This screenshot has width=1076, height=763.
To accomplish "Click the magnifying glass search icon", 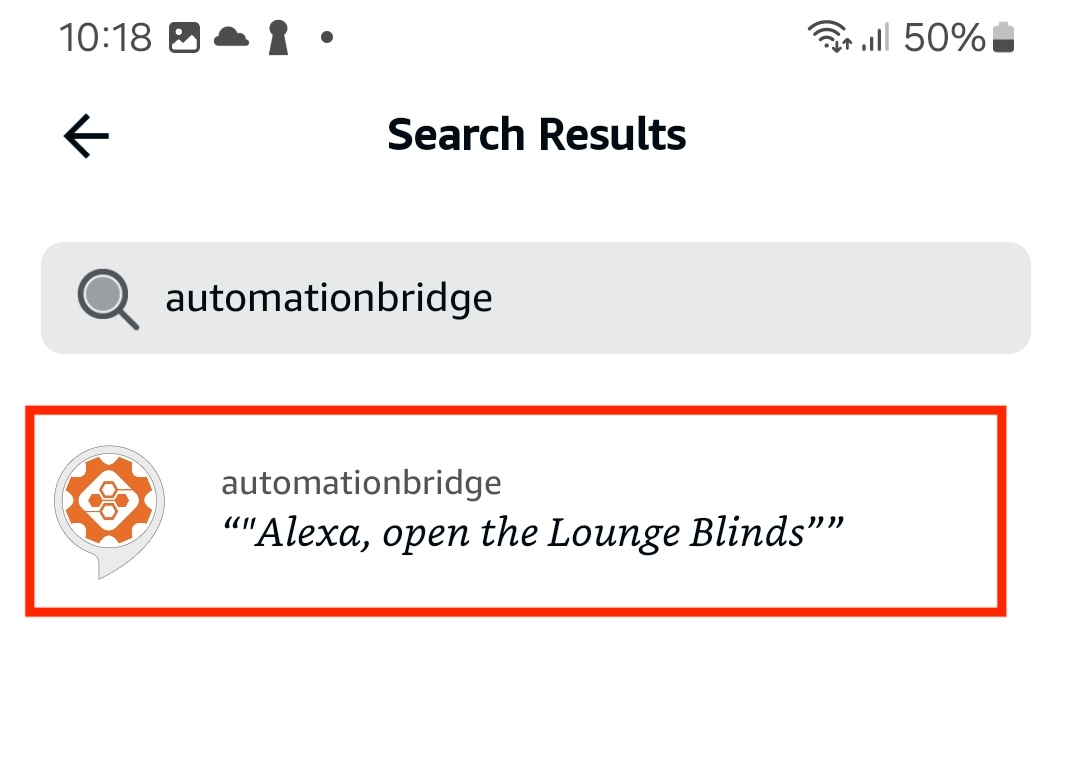I will coord(108,298).
